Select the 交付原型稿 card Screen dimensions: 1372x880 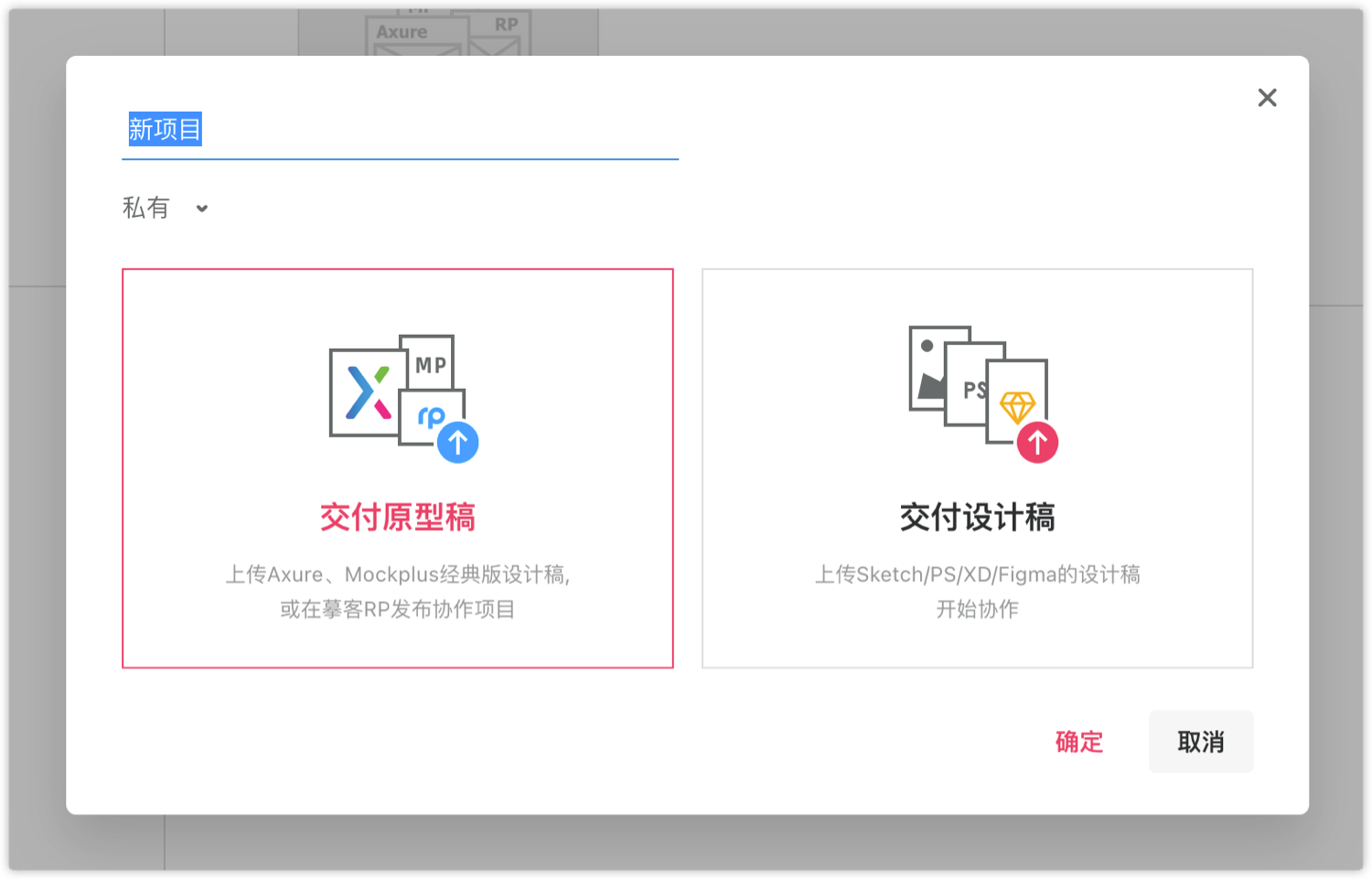[x=398, y=468]
